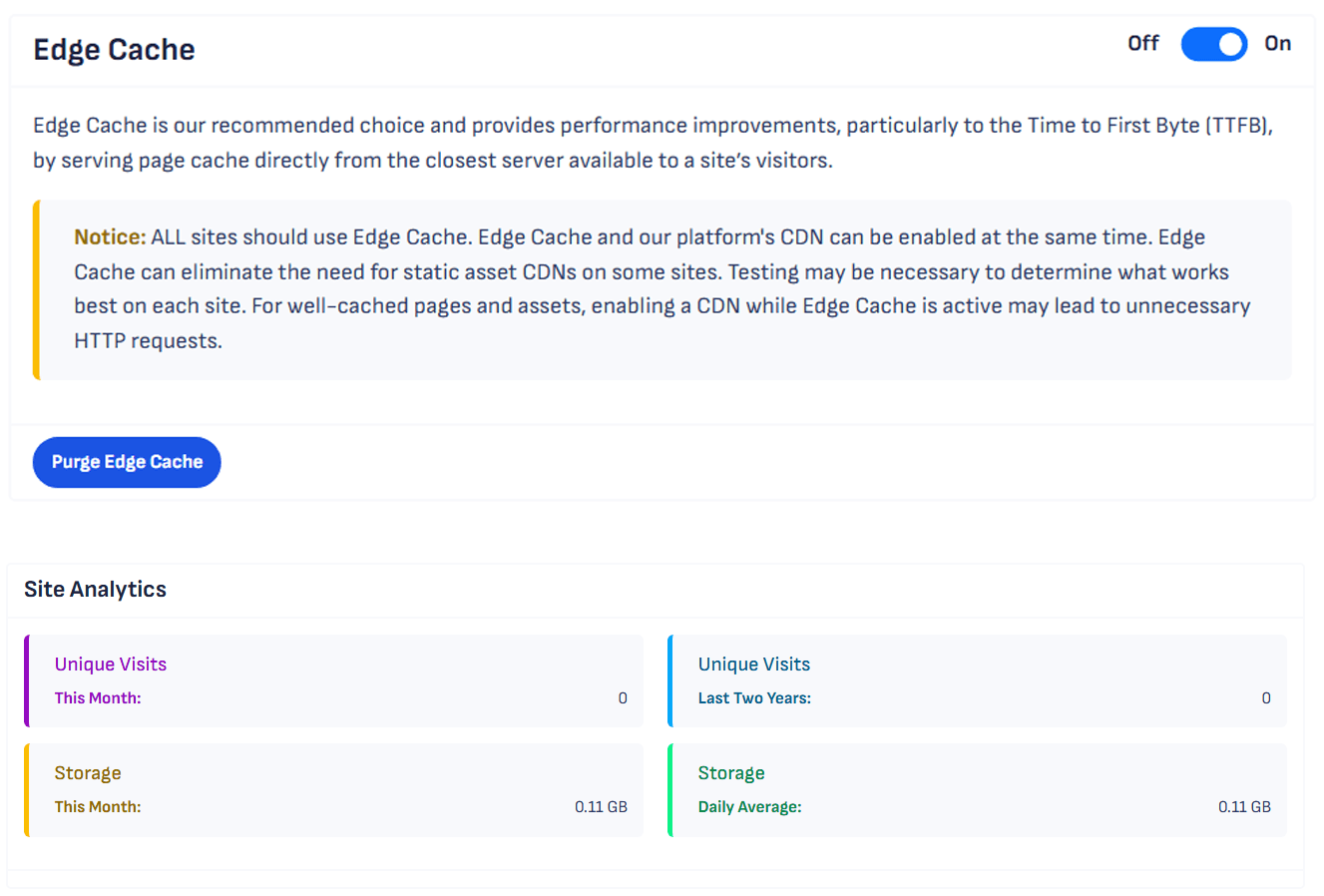The width and height of the screenshot is (1324, 896).
Task: Click the Edge Cache heading
Action: click(114, 50)
